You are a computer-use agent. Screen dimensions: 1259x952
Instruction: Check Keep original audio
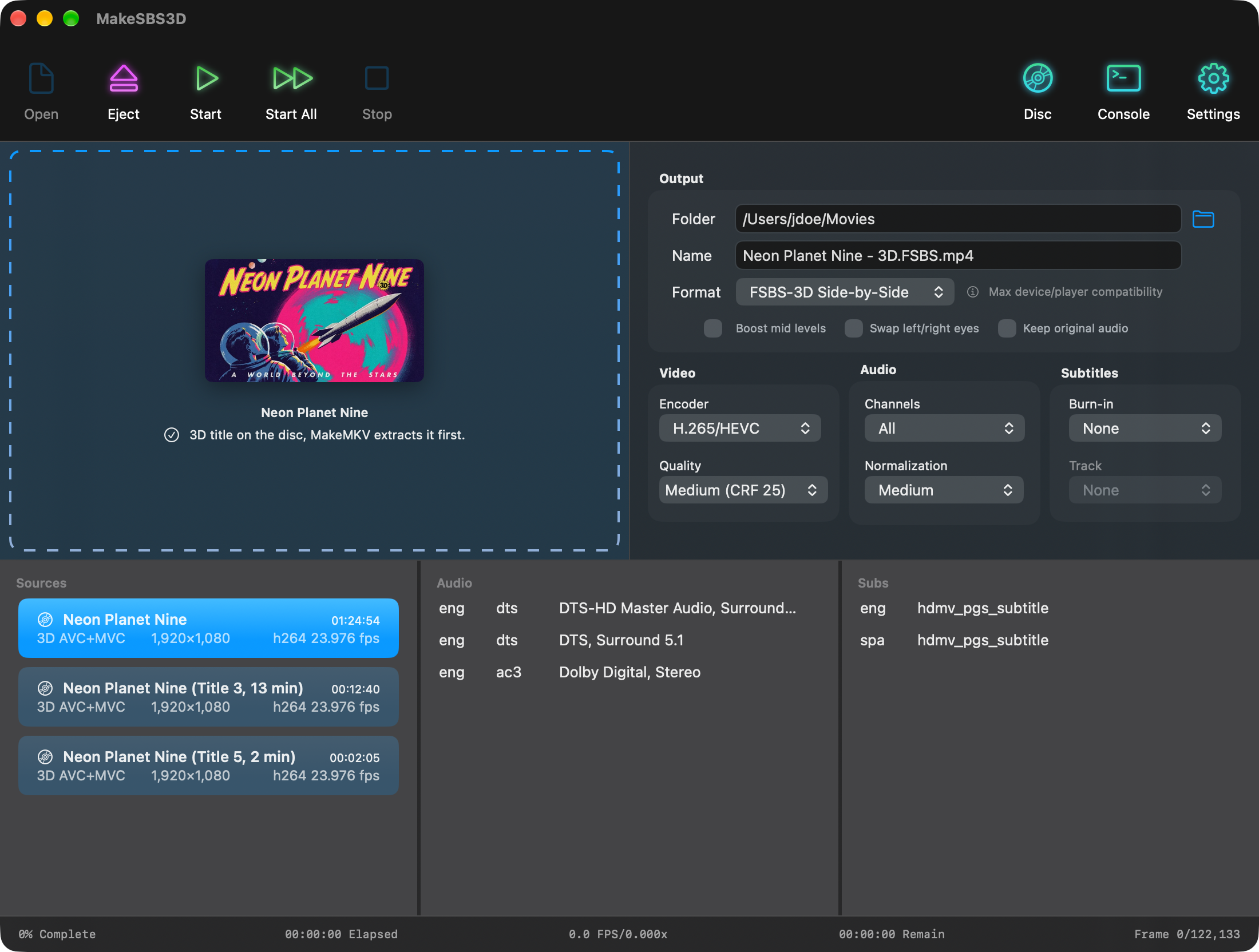coord(1007,328)
